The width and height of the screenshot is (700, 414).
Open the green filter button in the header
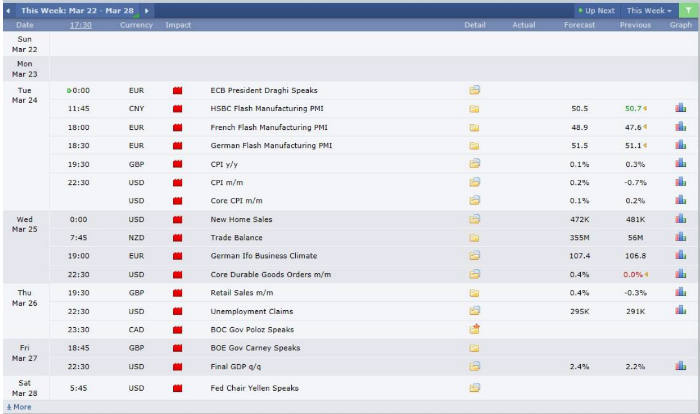click(x=688, y=10)
